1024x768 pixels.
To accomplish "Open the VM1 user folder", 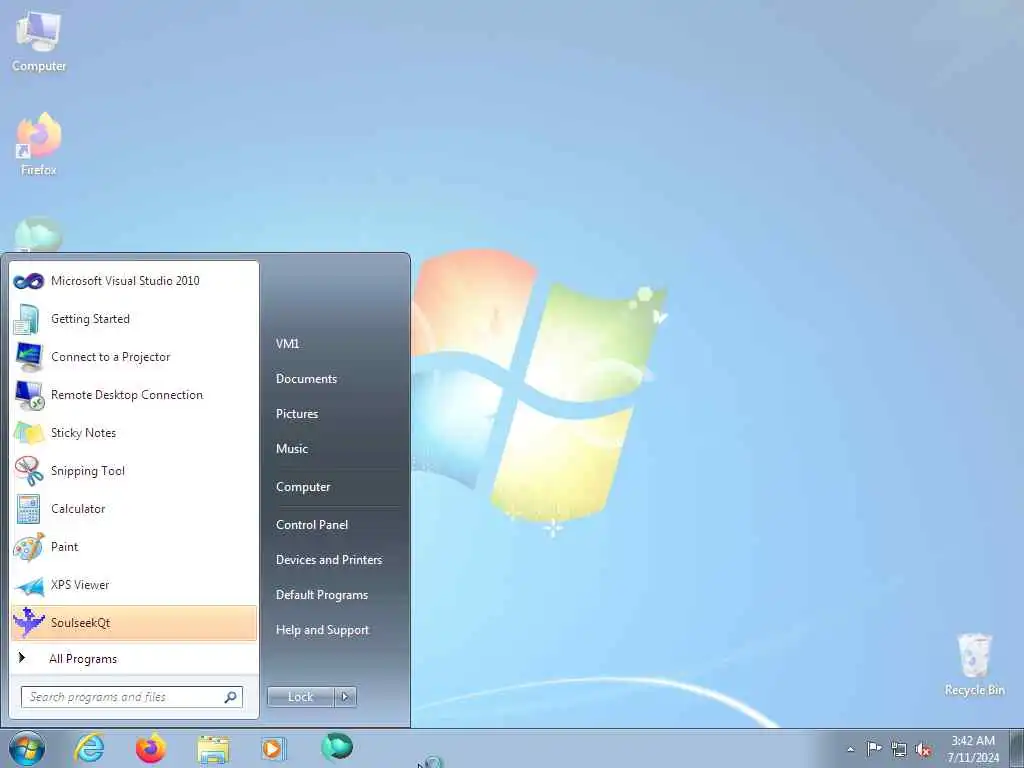I will coord(287,344).
